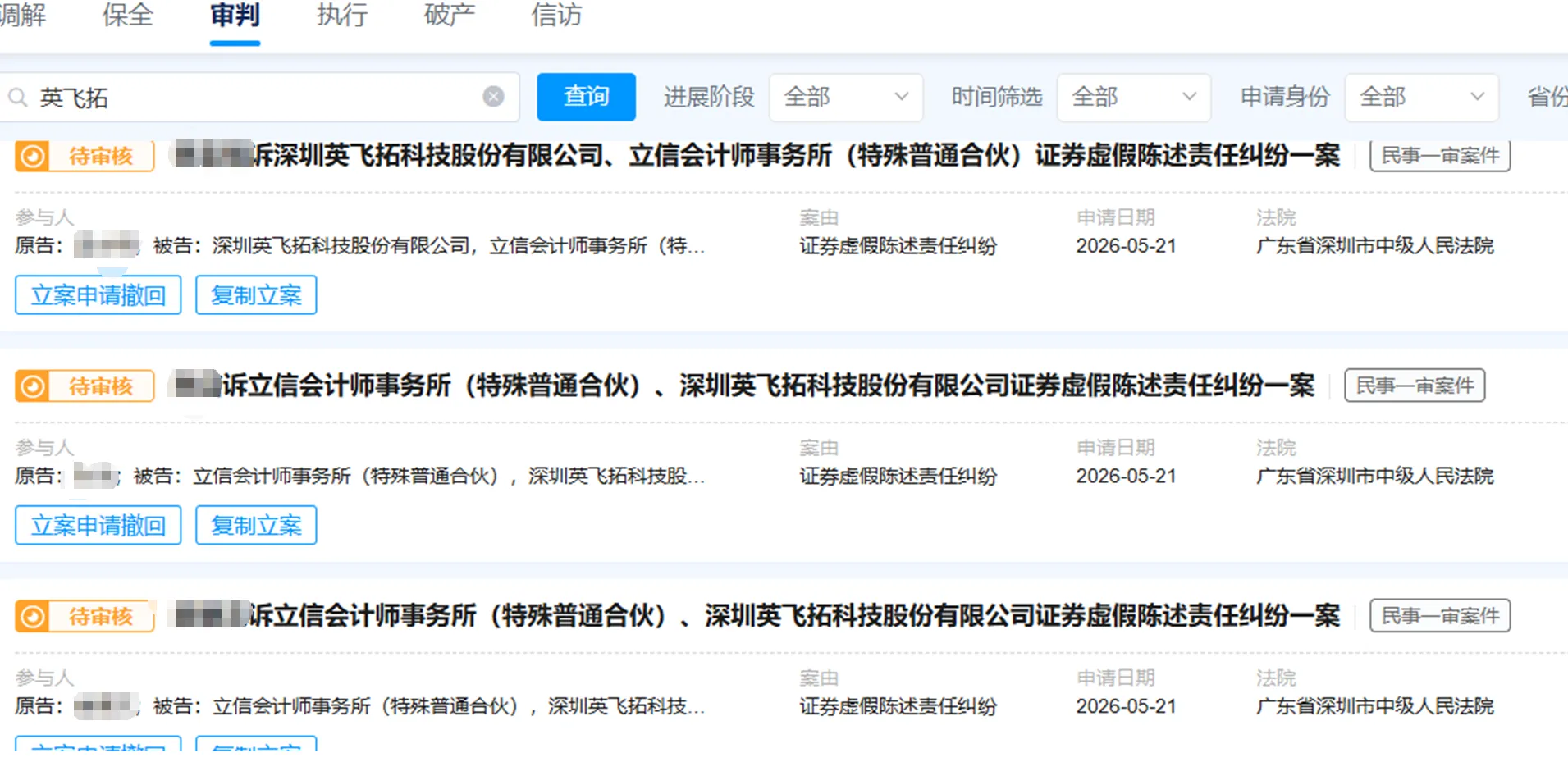Click the first case's 广东省深圳市中级人民法院 text
1568x762 pixels.
(1375, 245)
